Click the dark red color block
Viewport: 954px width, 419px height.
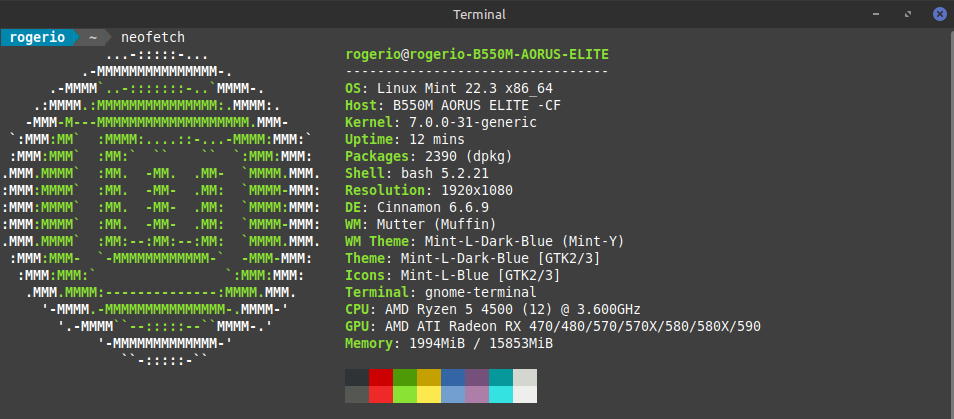tap(381, 378)
